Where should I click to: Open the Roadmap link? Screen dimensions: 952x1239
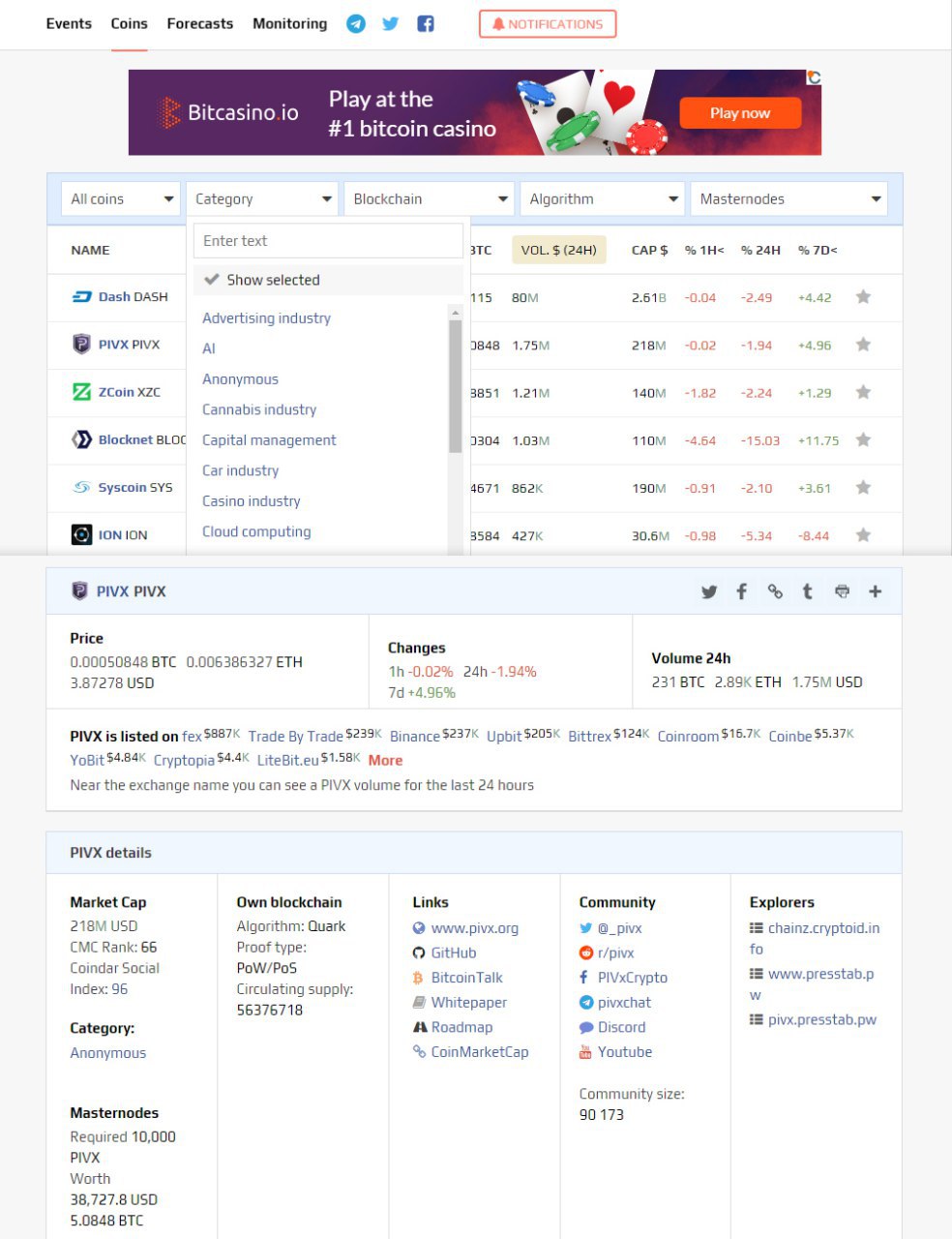point(461,1027)
